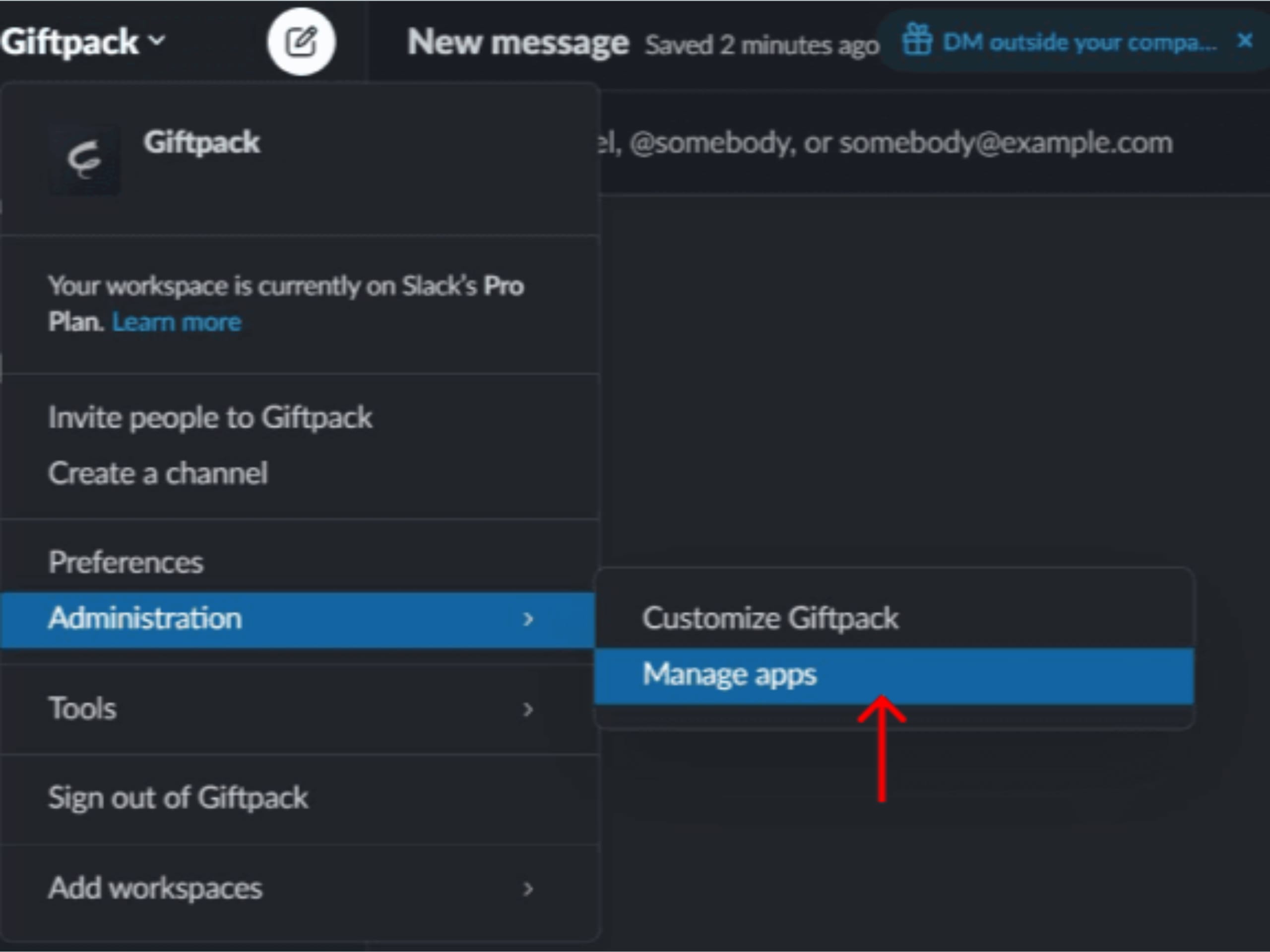Click the Giftpack name in menu header
The width and height of the screenshot is (1270, 952).
(202, 142)
